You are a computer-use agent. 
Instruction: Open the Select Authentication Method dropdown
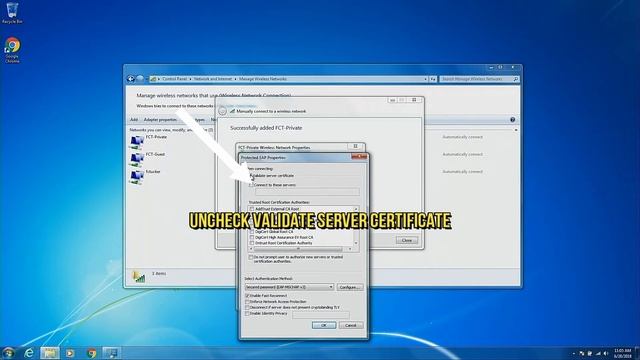(289, 287)
